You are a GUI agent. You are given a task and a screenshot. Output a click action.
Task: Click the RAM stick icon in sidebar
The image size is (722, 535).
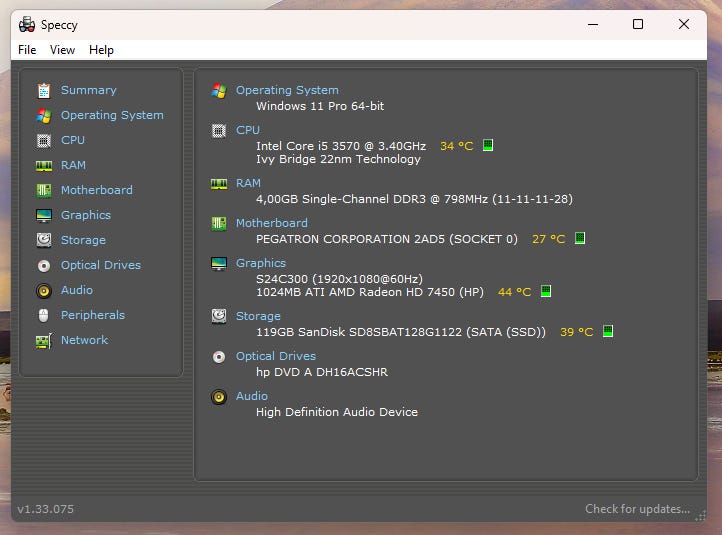(x=44, y=165)
